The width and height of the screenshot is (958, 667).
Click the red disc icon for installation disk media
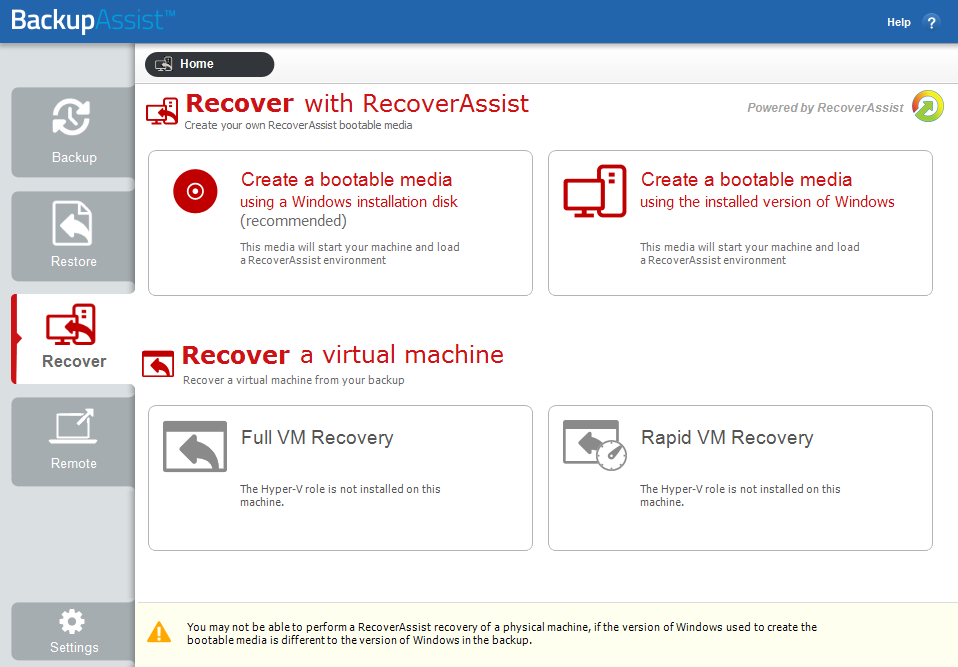[195, 191]
